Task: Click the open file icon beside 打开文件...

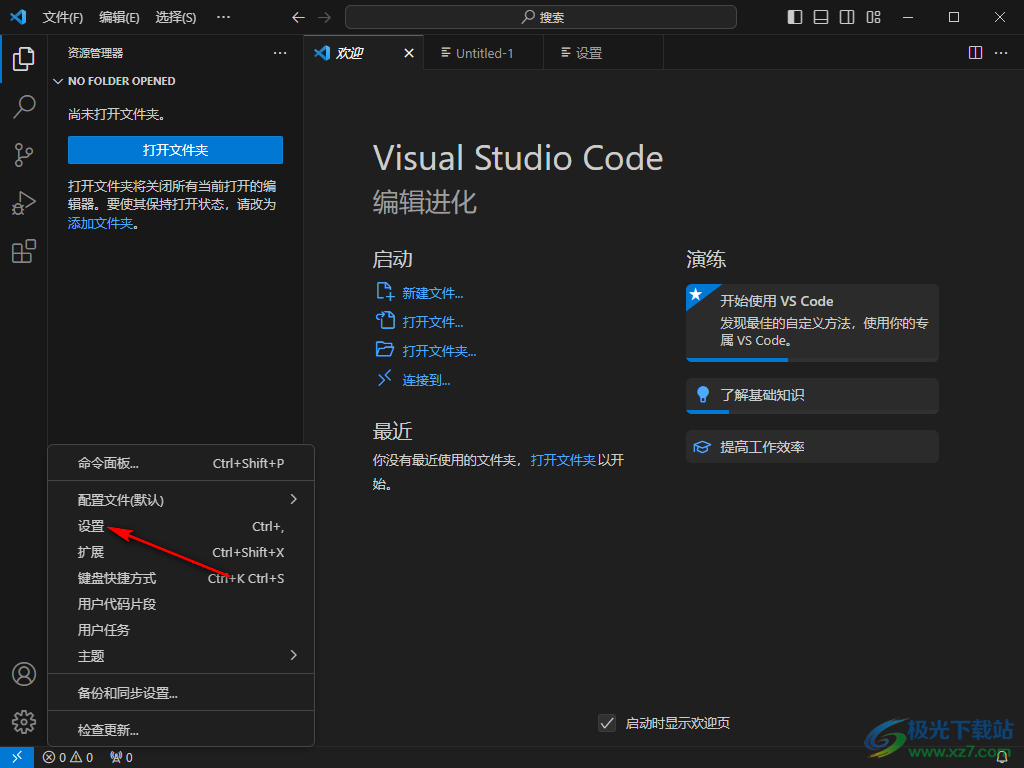Action: [385, 320]
